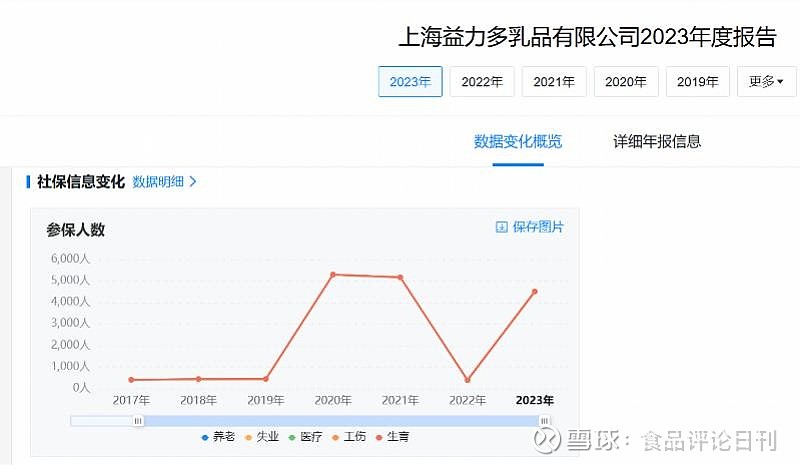The height and width of the screenshot is (465, 800).
Task: Open the 数据明细 link
Action: point(158,182)
